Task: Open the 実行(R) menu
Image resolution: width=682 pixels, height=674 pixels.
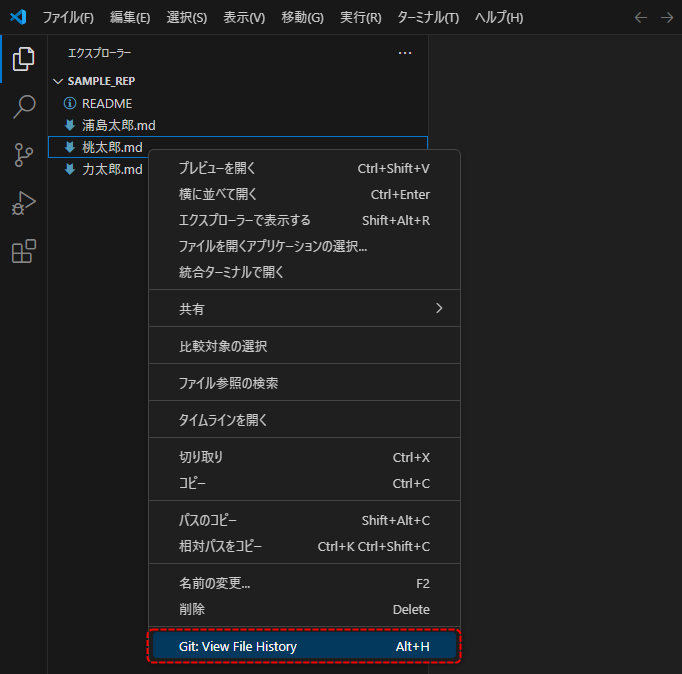Action: point(361,18)
